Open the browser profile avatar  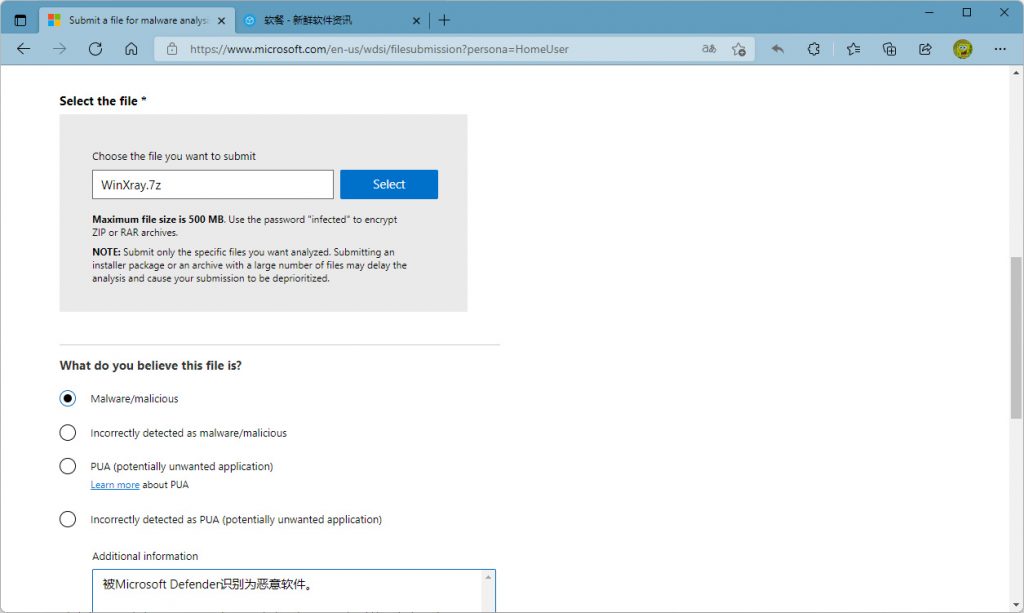(x=962, y=49)
